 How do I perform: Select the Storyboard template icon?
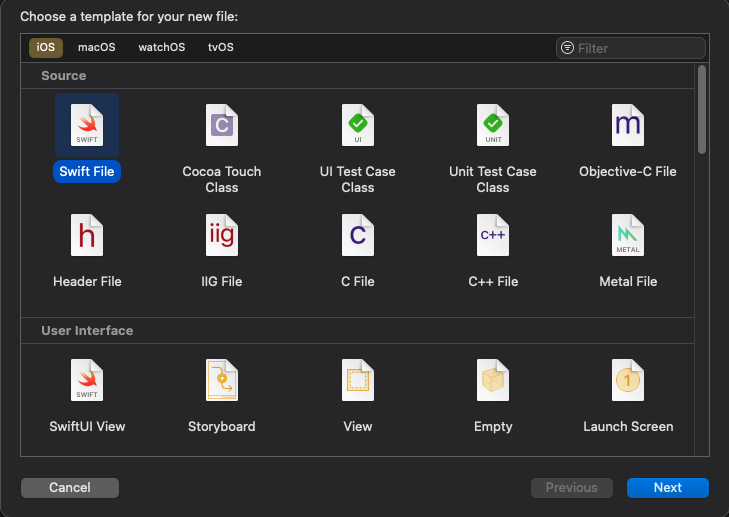(222, 380)
